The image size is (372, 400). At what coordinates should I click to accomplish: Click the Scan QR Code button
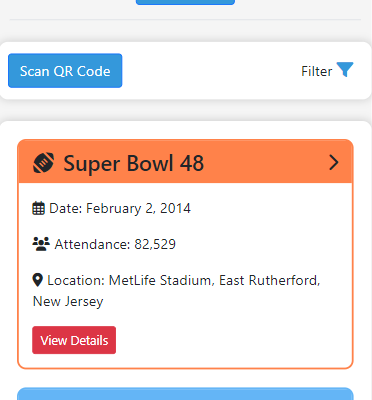tap(65, 71)
